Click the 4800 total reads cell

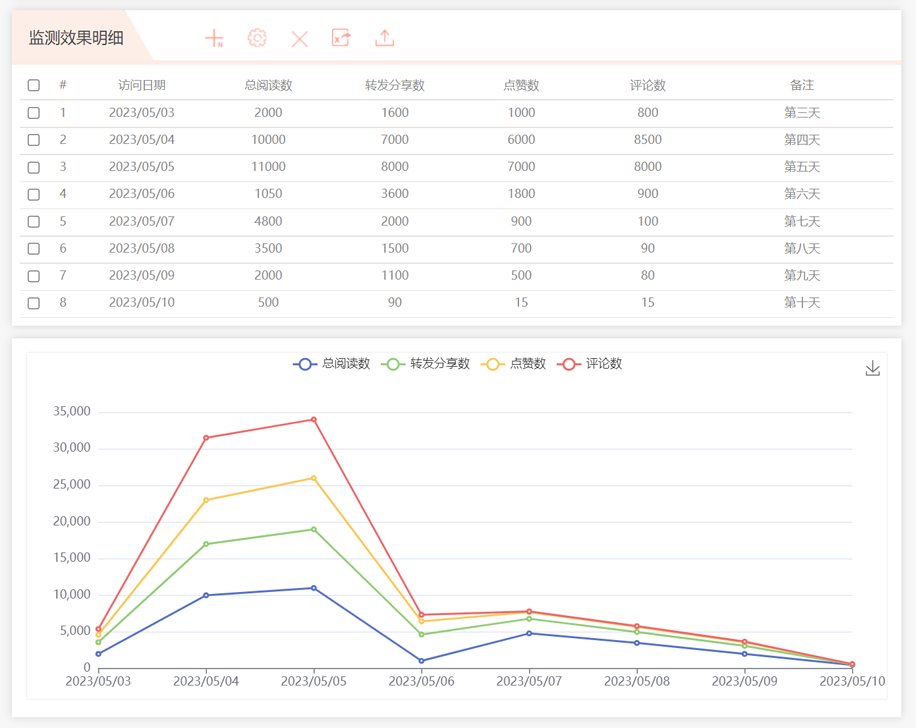tap(268, 221)
